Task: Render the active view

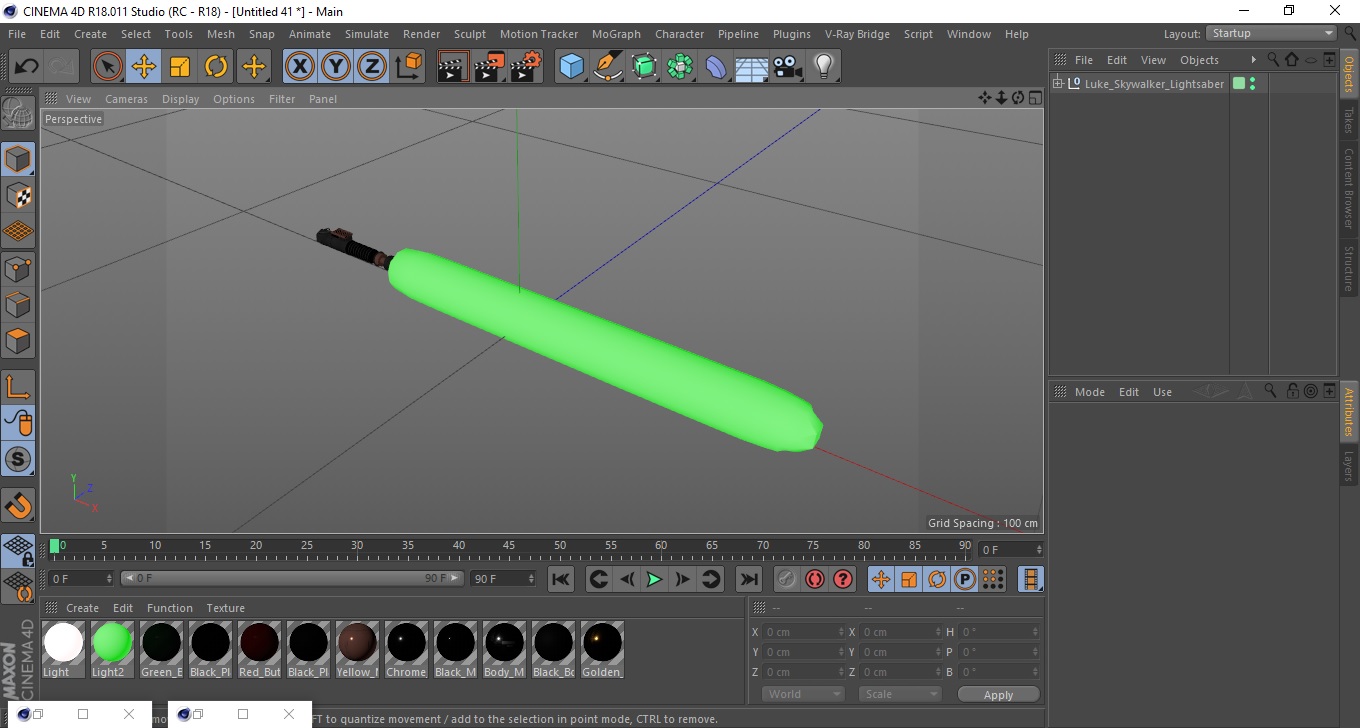Action: (x=453, y=67)
